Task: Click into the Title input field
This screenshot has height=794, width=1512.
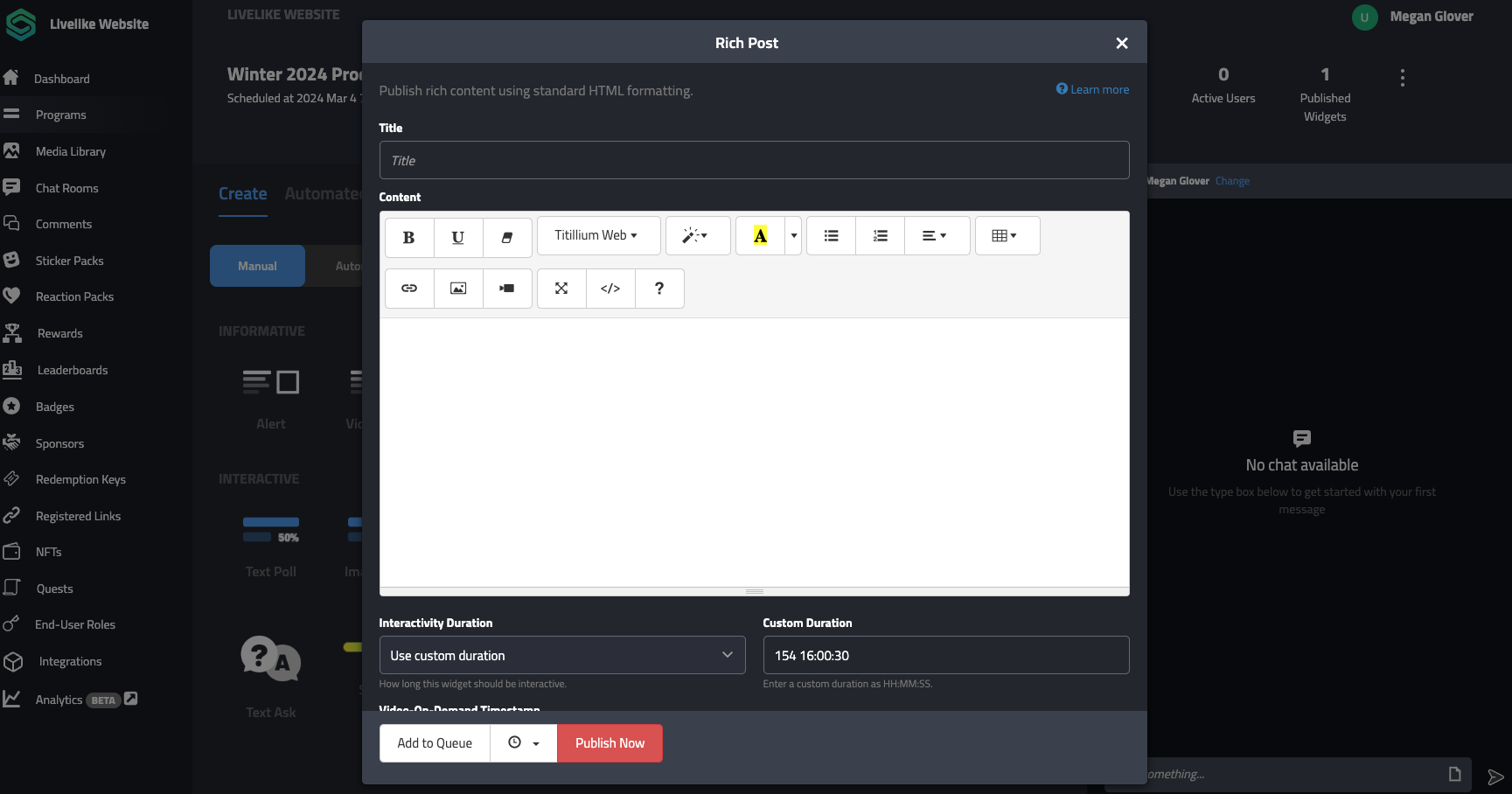Action: [x=754, y=161]
